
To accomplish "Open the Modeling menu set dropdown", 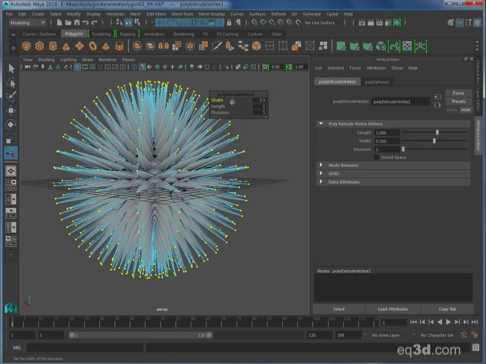I will coord(27,23).
